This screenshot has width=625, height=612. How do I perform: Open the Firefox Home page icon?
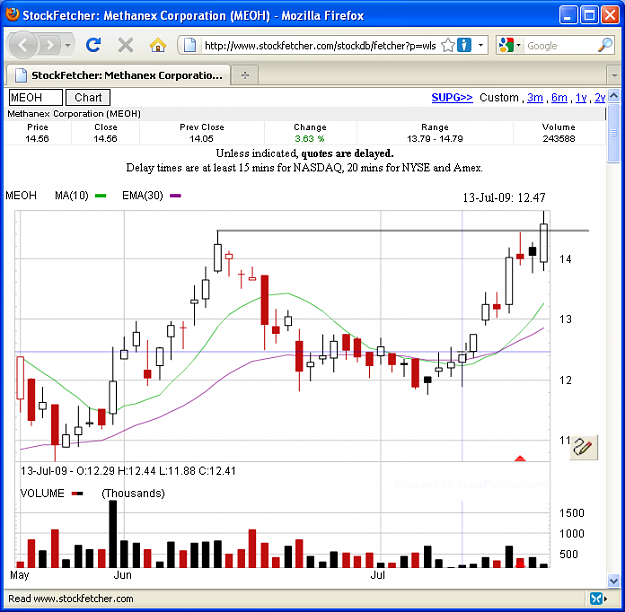pyautogui.click(x=158, y=45)
